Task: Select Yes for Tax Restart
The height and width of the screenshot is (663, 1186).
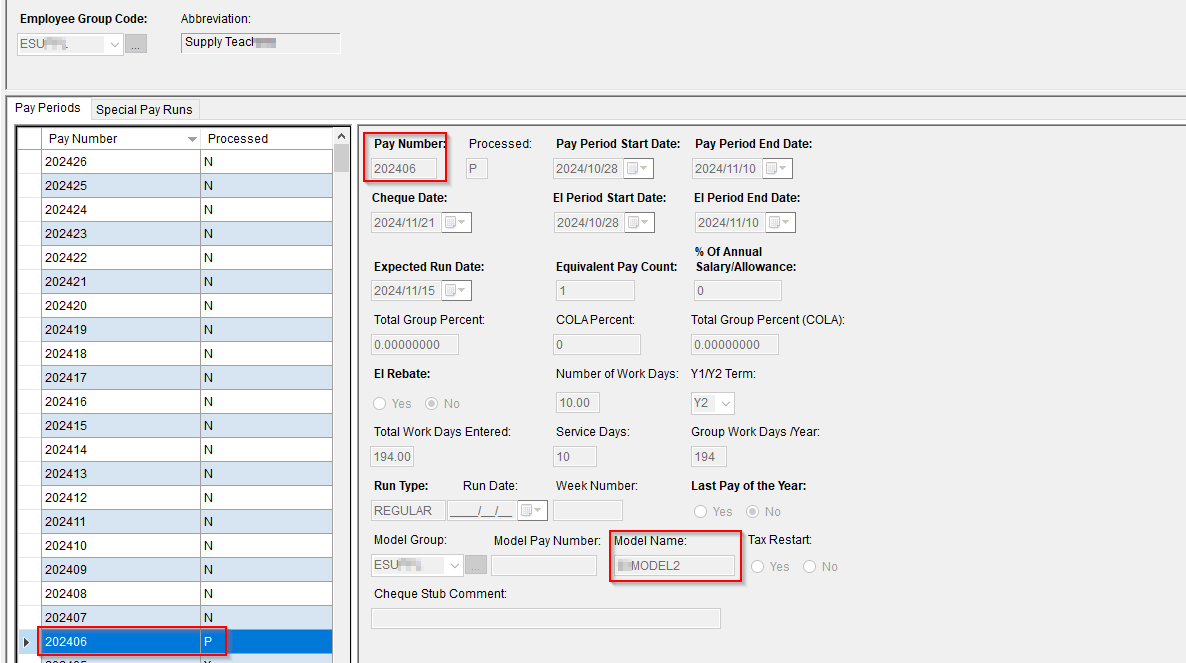Action: 757,567
